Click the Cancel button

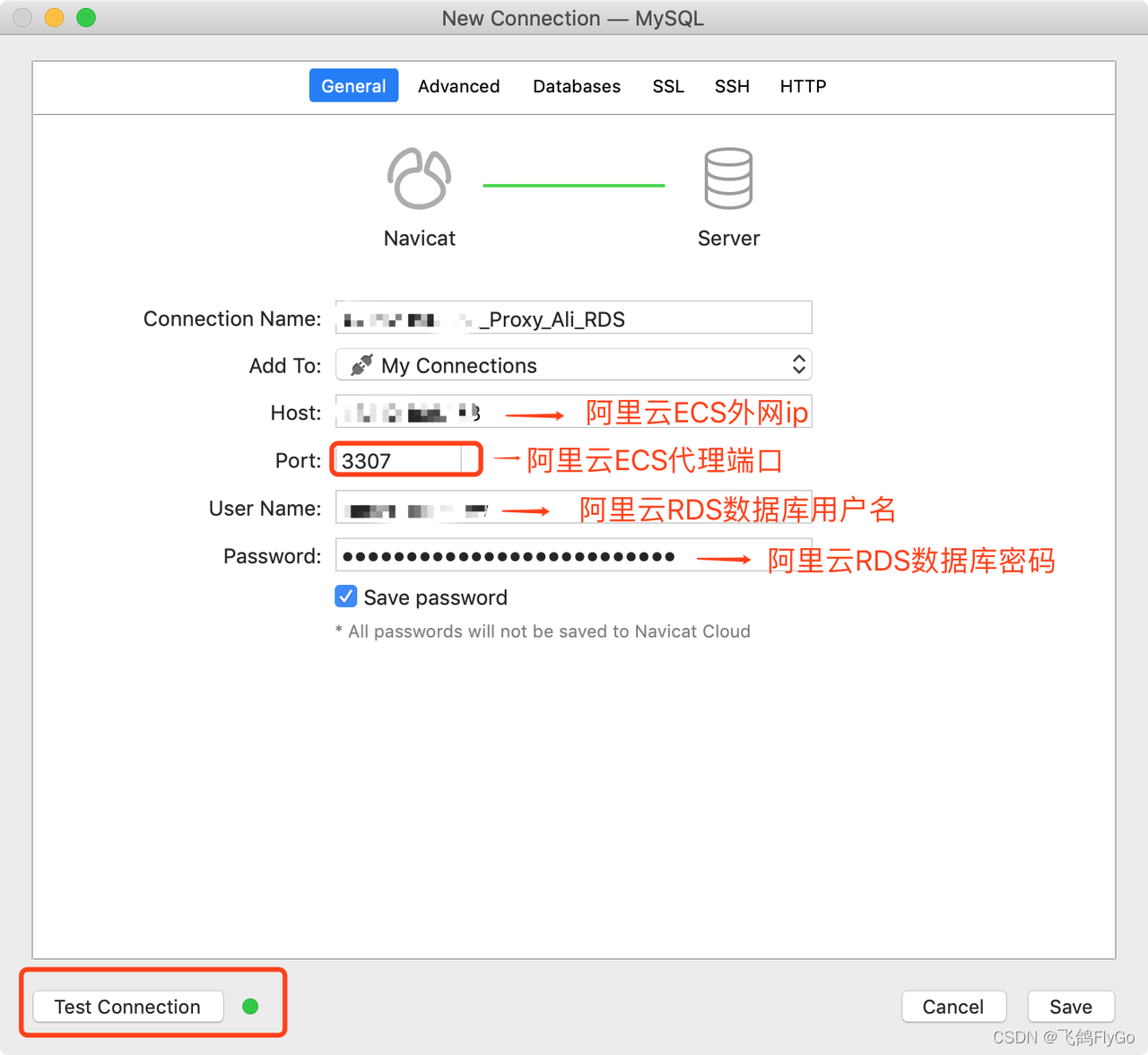[953, 1007]
